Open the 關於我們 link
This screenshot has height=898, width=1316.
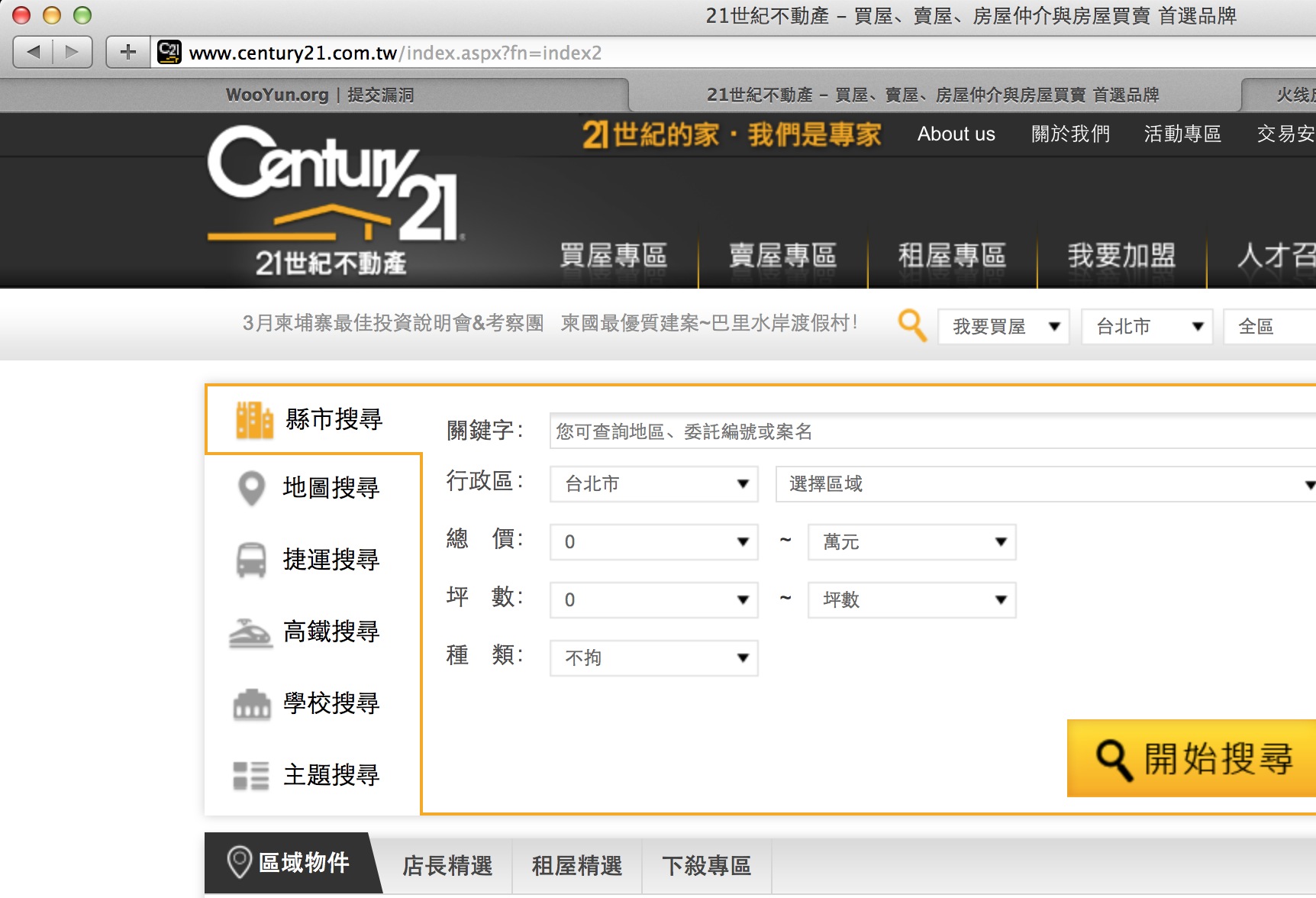coord(1070,134)
